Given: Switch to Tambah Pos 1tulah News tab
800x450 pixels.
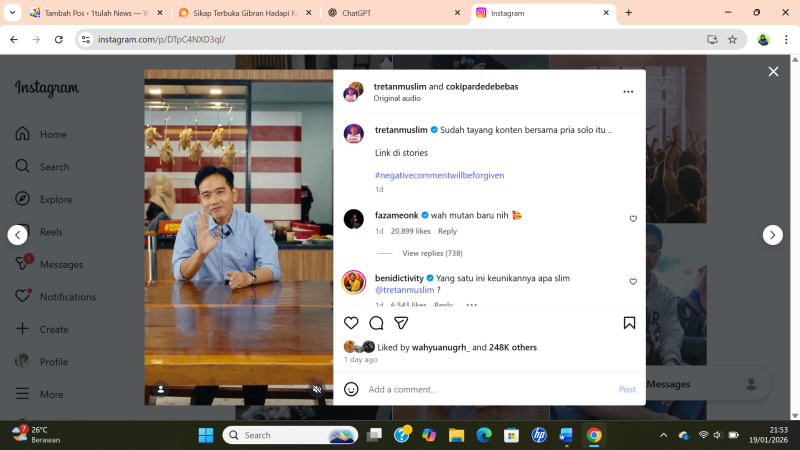Looking at the screenshot, I should pos(96,13).
